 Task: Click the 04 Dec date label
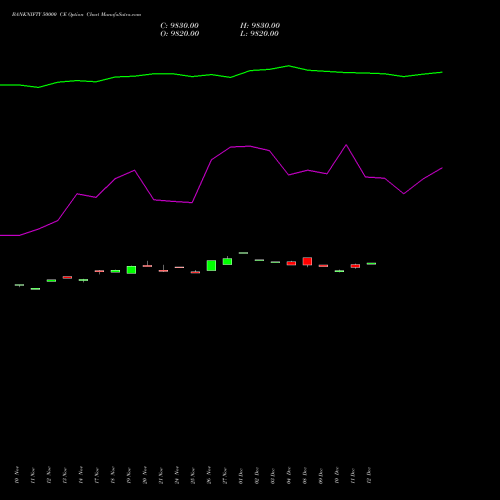tap(289, 475)
